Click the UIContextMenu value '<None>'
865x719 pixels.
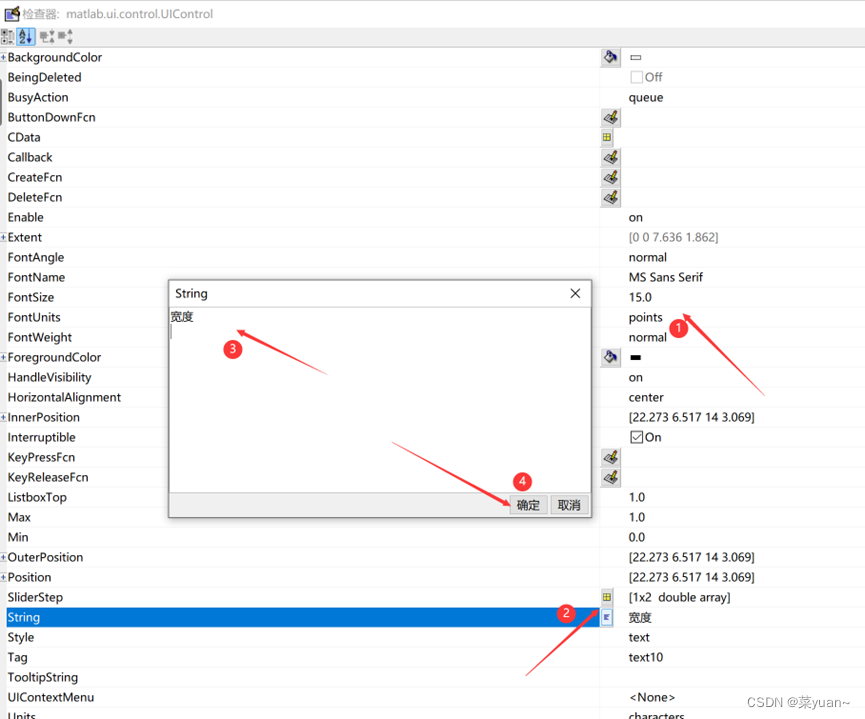click(x=652, y=697)
